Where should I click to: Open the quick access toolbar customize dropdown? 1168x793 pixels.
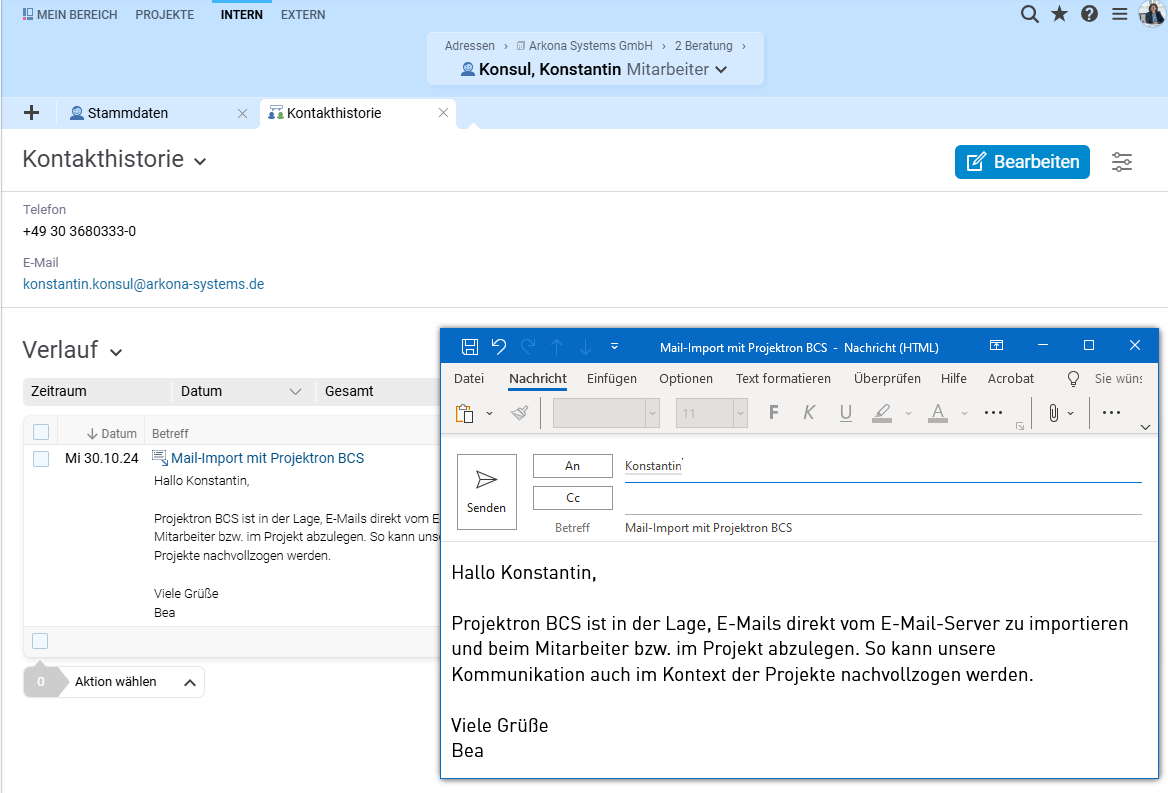tap(615, 346)
